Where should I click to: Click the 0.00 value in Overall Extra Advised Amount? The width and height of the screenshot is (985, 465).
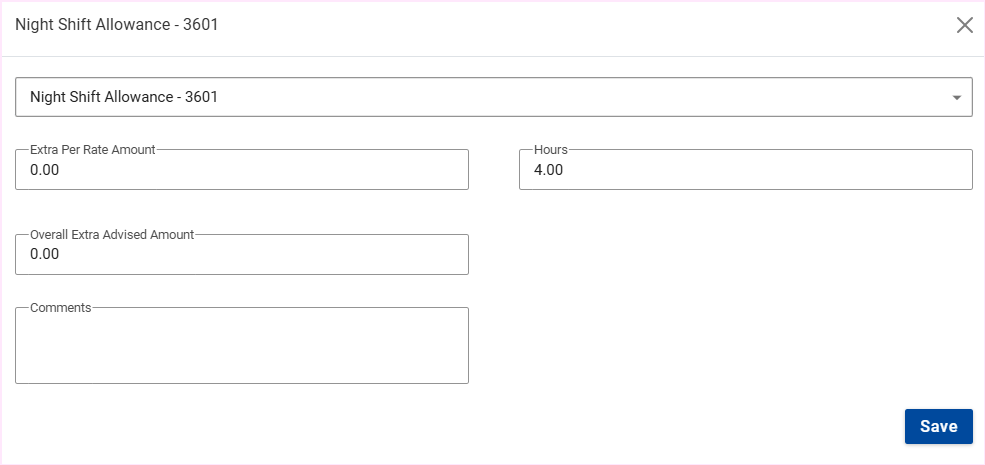pyautogui.click(x=45, y=255)
